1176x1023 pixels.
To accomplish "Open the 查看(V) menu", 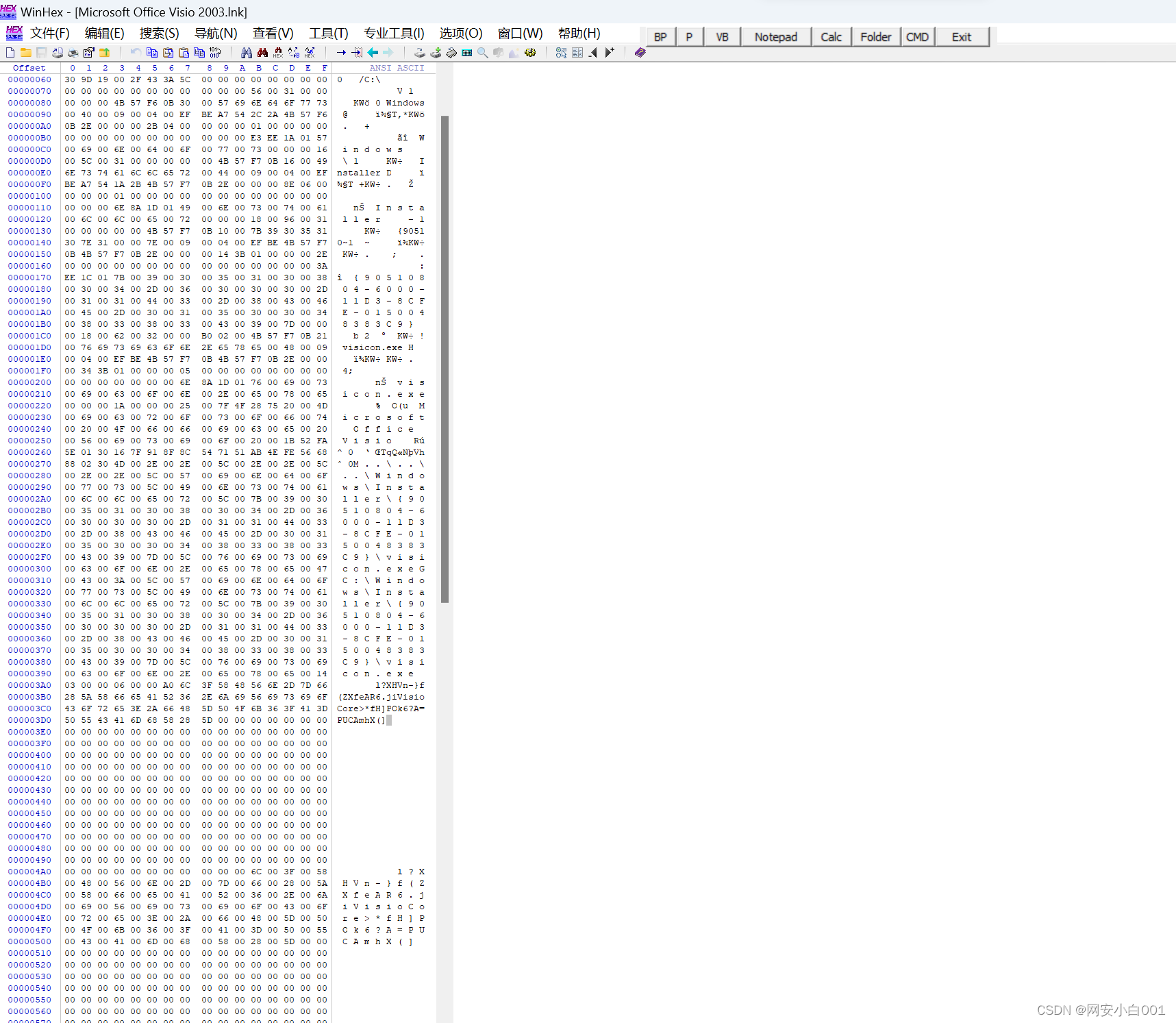I will tap(273, 34).
